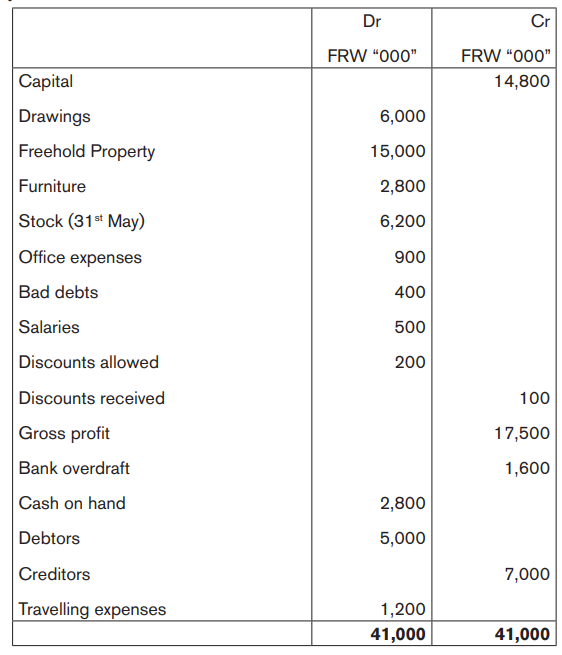Select the Bad debts label
562x655 pixels.
58,292
